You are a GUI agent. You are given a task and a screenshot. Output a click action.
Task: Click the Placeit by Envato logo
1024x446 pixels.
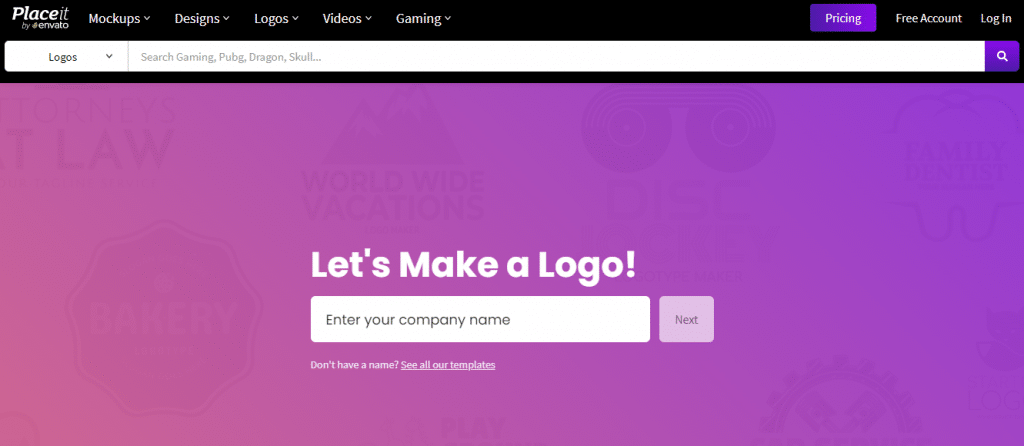[40, 18]
